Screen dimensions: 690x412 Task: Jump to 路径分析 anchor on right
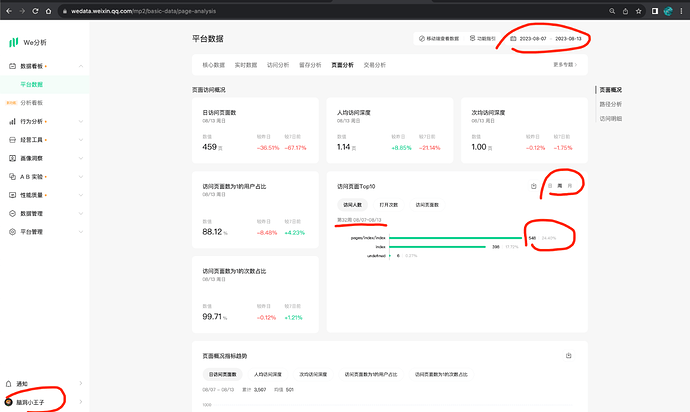click(610, 104)
